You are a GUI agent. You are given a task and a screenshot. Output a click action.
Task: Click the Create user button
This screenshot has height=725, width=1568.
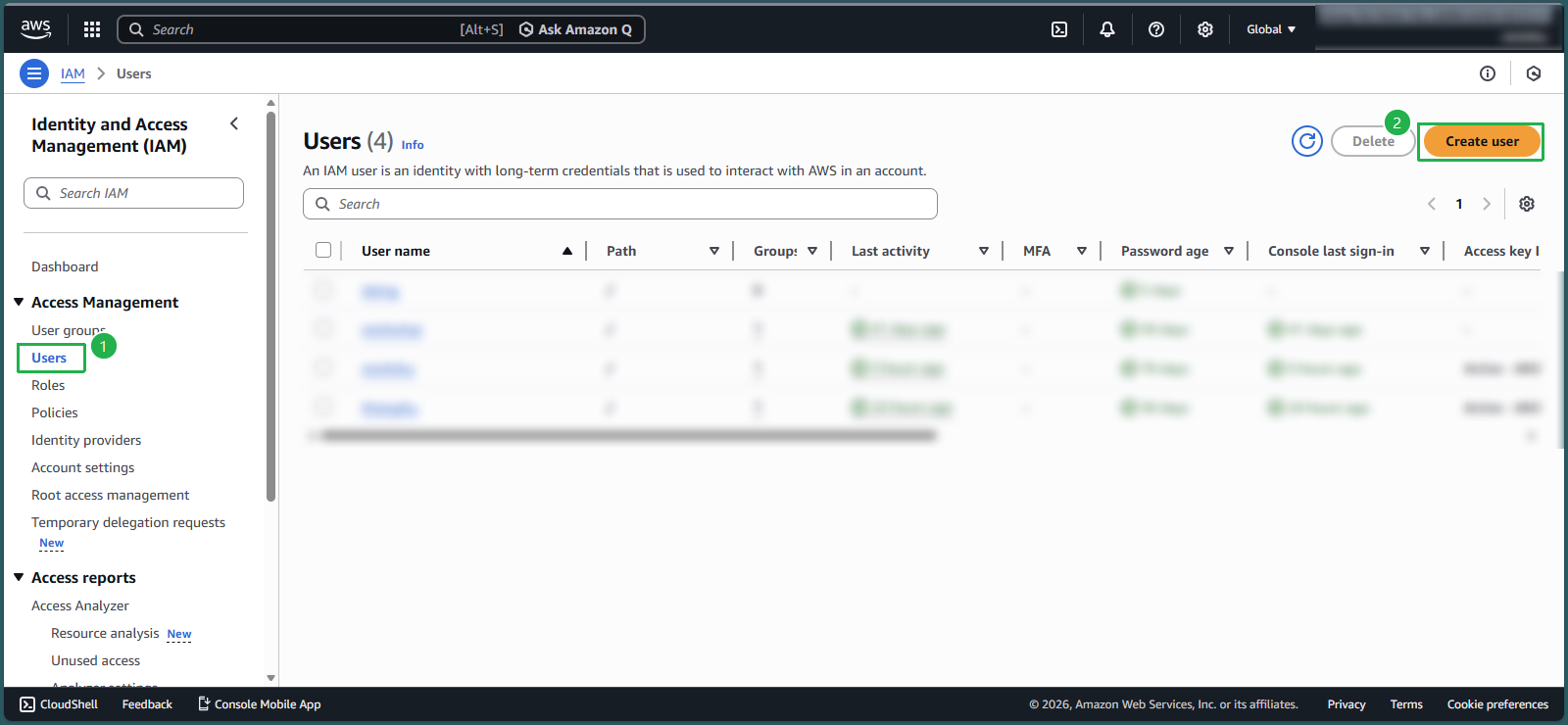1482,141
